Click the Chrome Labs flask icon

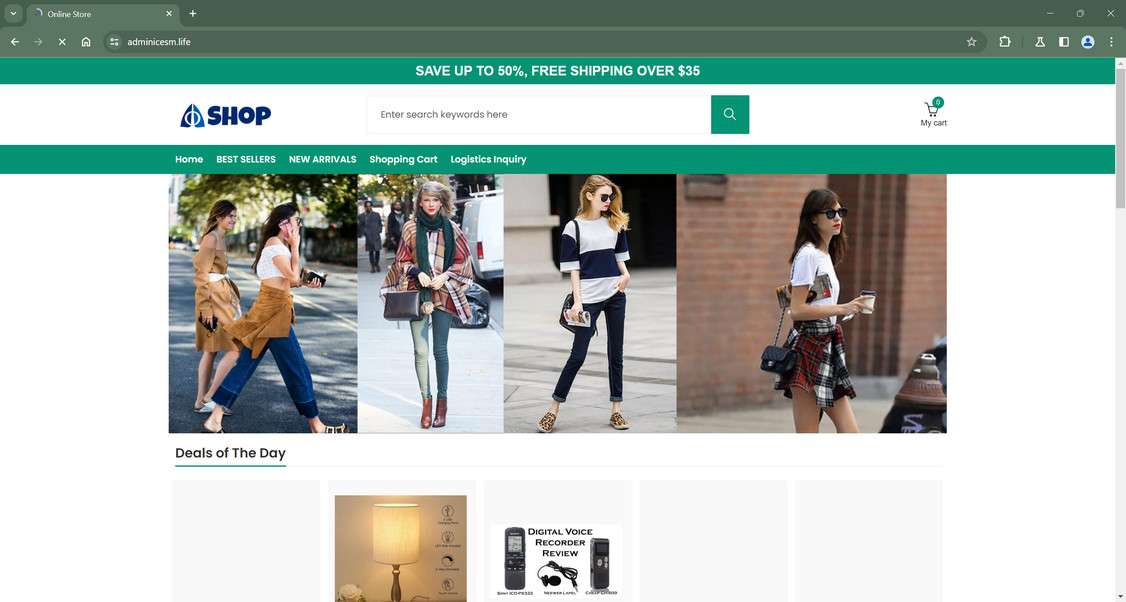coord(1039,42)
